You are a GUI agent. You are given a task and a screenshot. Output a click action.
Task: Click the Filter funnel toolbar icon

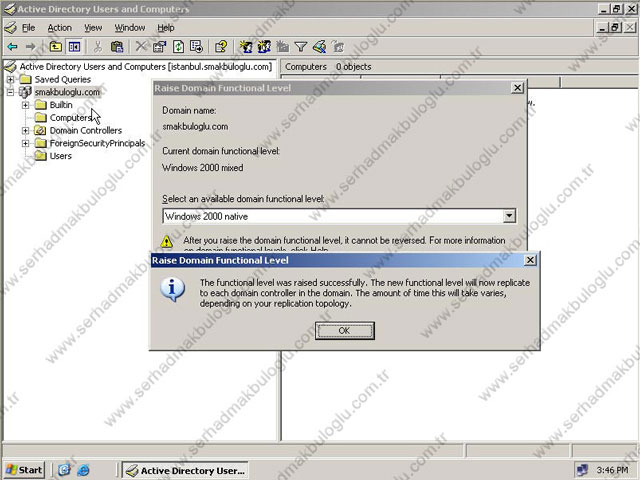tap(301, 47)
